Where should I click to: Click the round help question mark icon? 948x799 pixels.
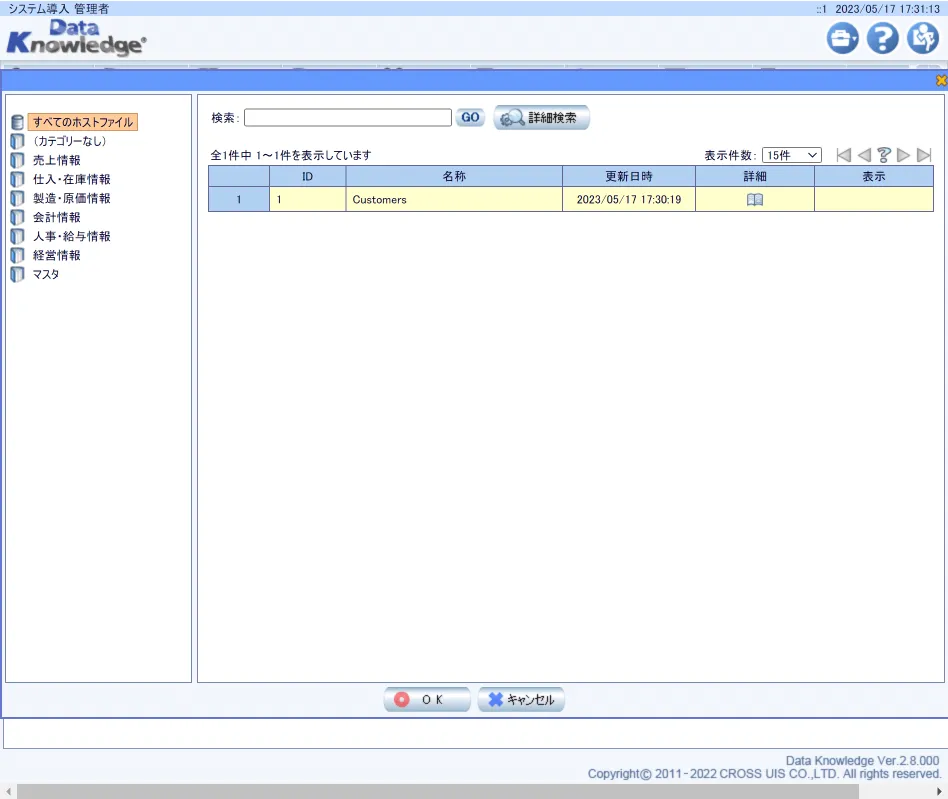[x=882, y=39]
